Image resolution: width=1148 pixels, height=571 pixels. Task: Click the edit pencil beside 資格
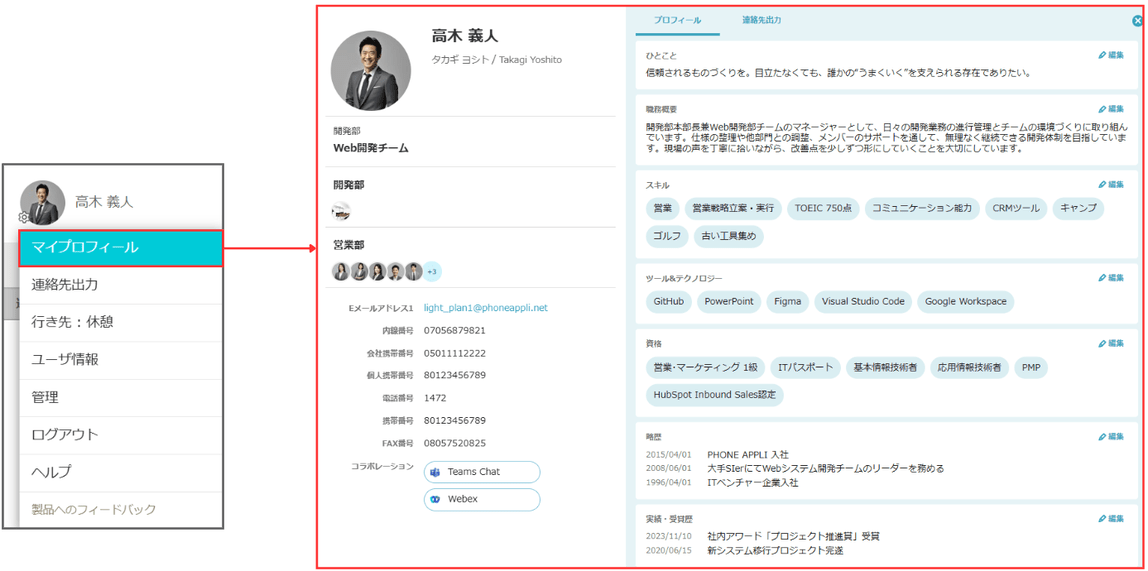[x=1111, y=343]
